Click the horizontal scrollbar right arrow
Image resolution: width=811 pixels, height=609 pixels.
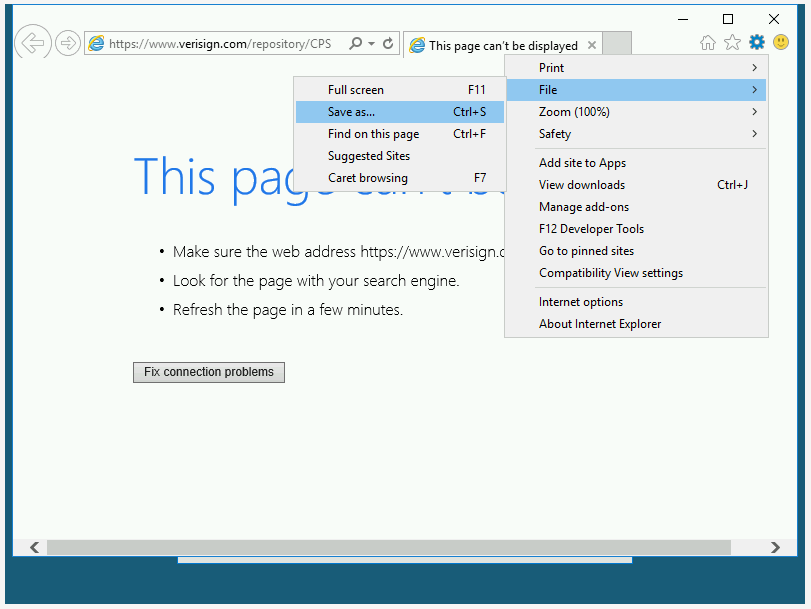(x=775, y=547)
